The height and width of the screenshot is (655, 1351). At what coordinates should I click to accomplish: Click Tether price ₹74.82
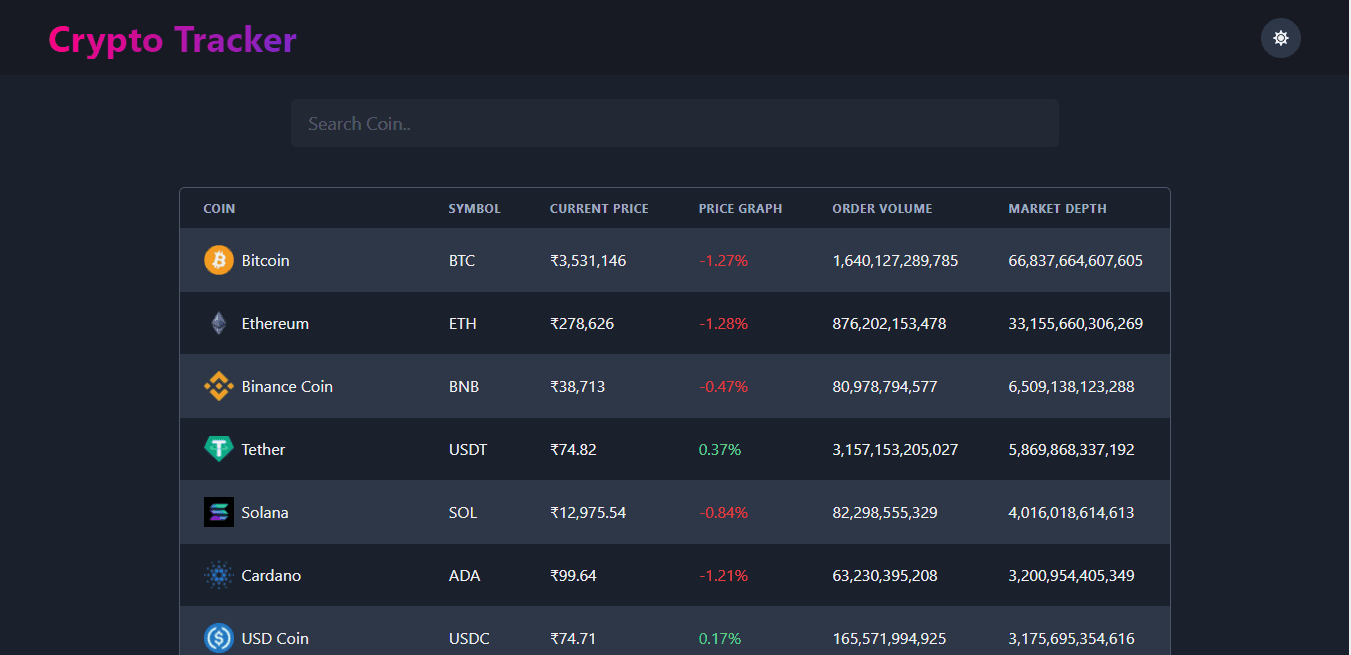[x=573, y=449]
